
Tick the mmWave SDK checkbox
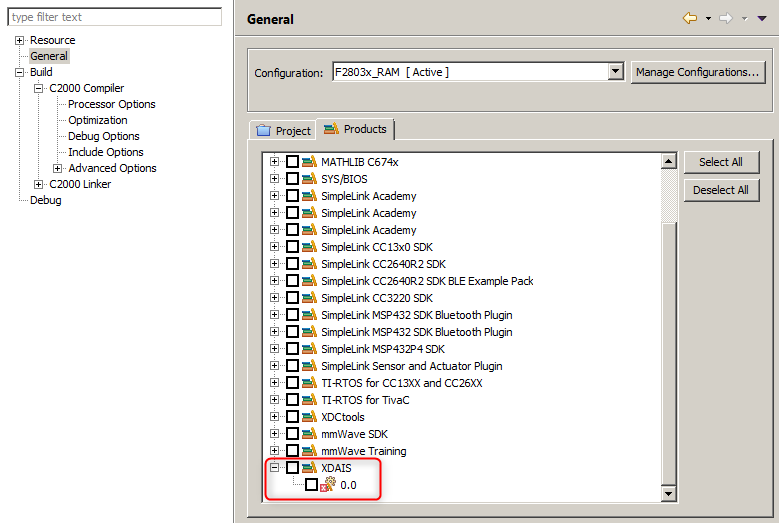pos(292,434)
